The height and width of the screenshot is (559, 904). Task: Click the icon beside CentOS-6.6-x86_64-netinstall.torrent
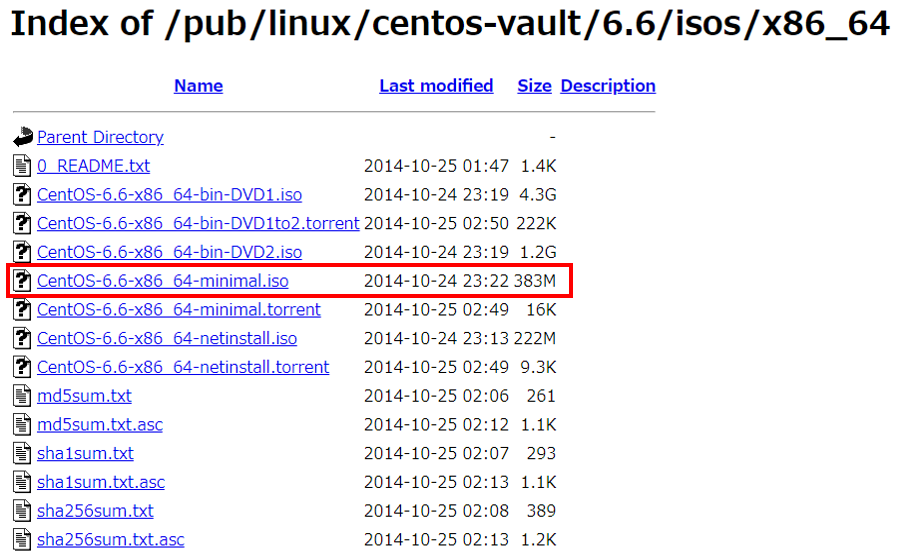(x=22, y=367)
